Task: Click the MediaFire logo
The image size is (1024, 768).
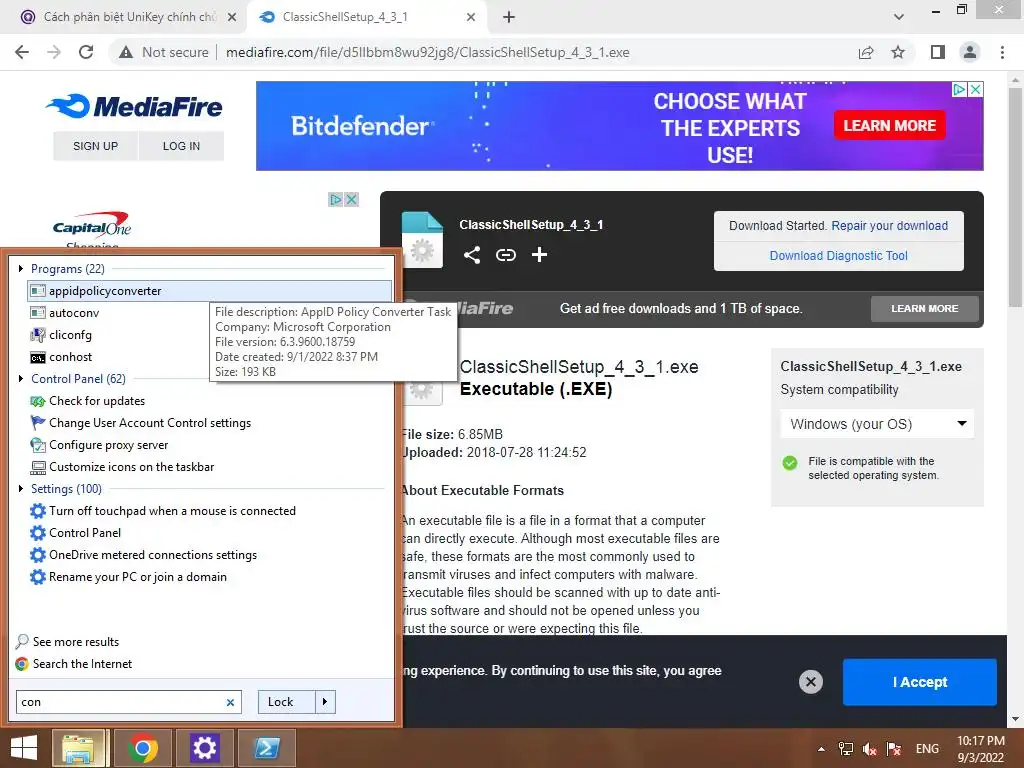Action: pos(135,106)
